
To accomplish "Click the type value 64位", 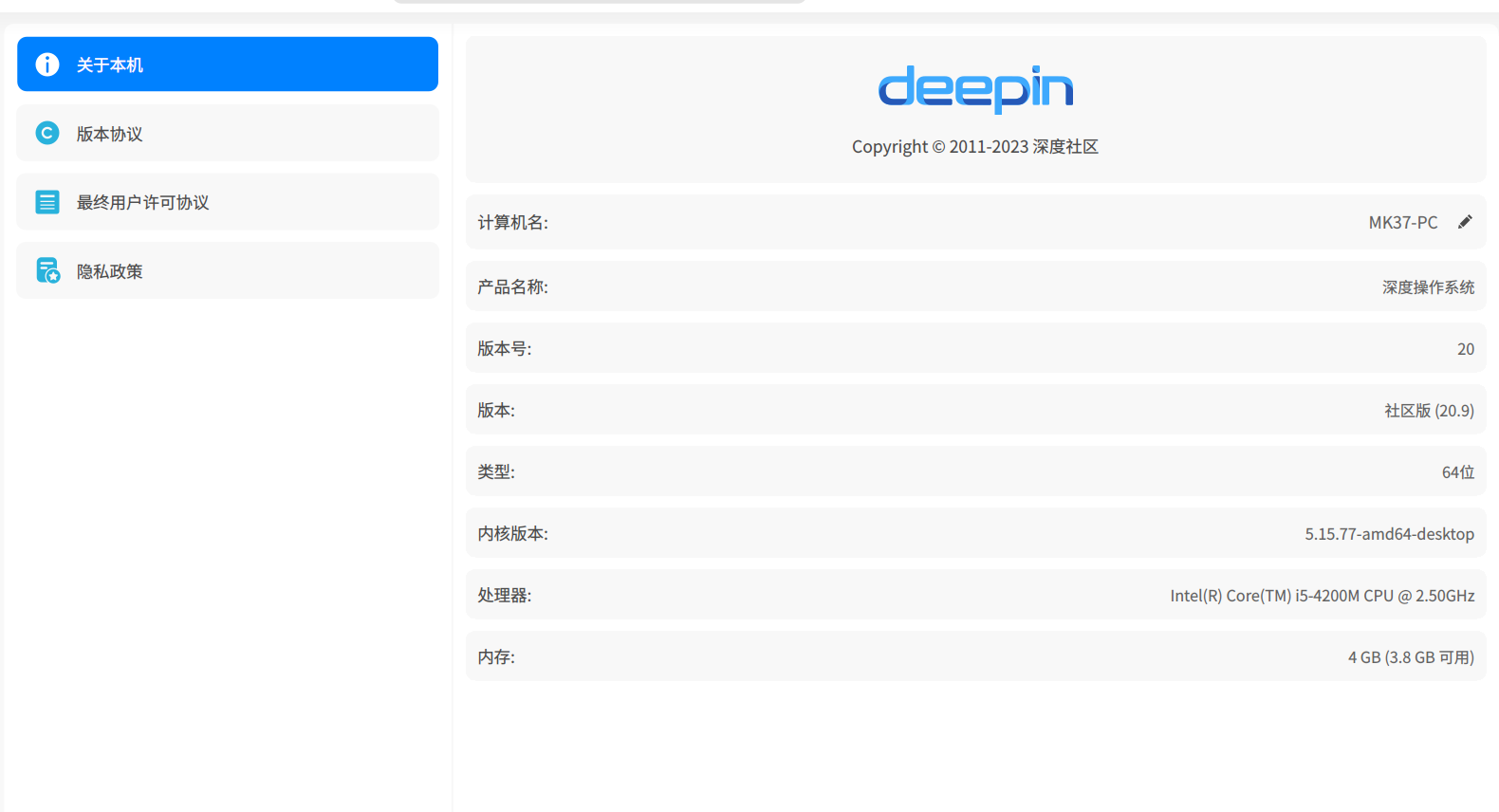I will 1458,472.
